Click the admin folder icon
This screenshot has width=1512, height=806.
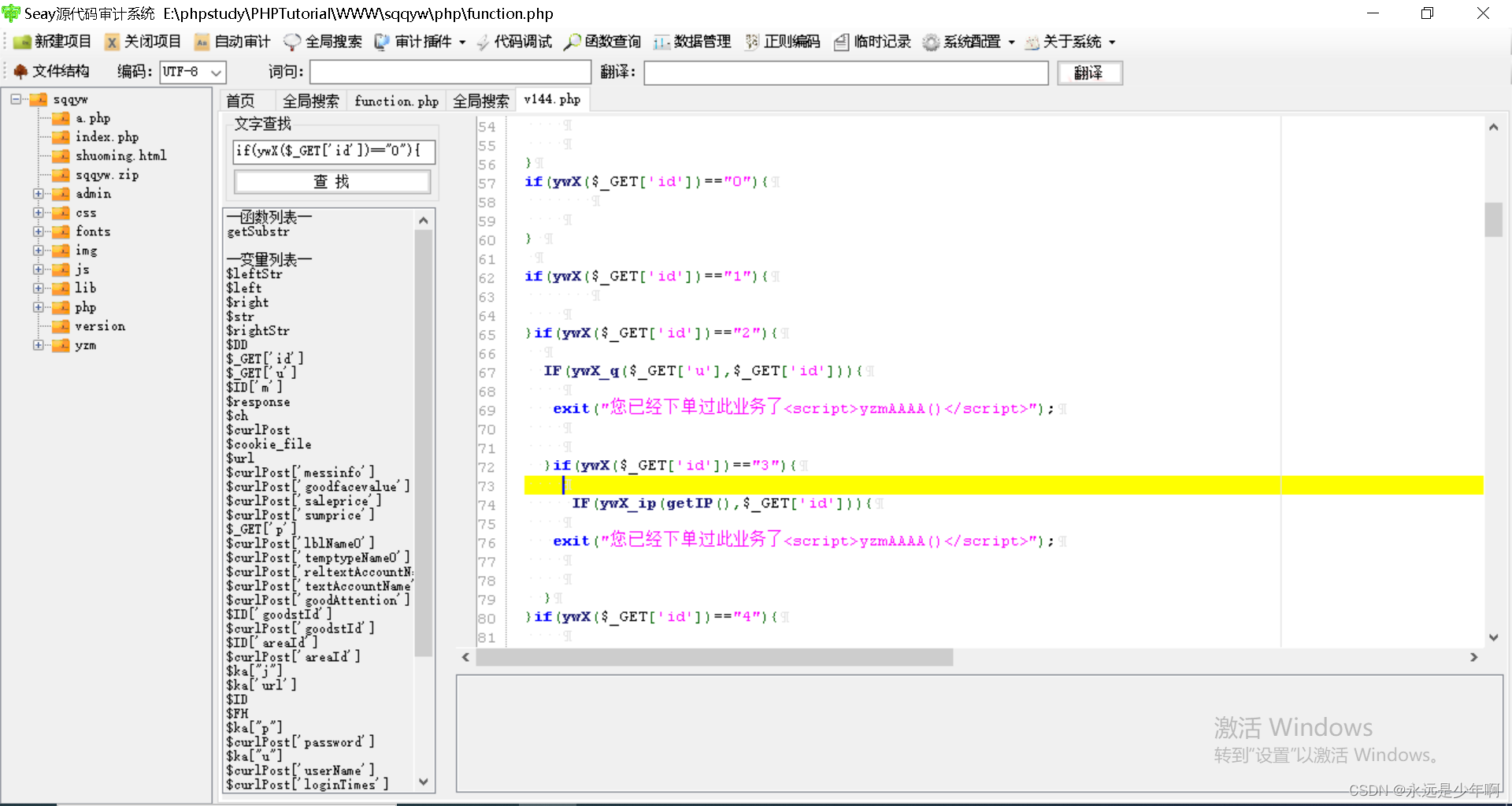(61, 194)
